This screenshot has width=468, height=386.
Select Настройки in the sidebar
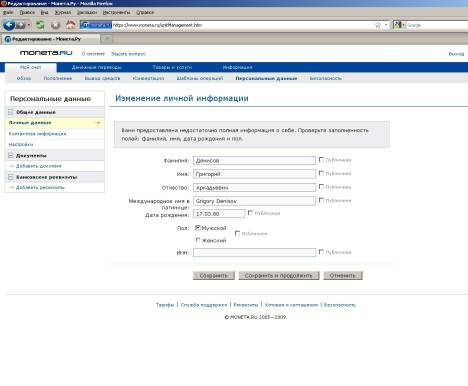point(21,144)
